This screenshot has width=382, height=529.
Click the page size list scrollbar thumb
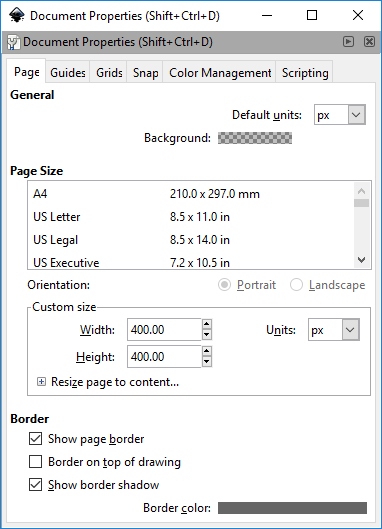361,203
